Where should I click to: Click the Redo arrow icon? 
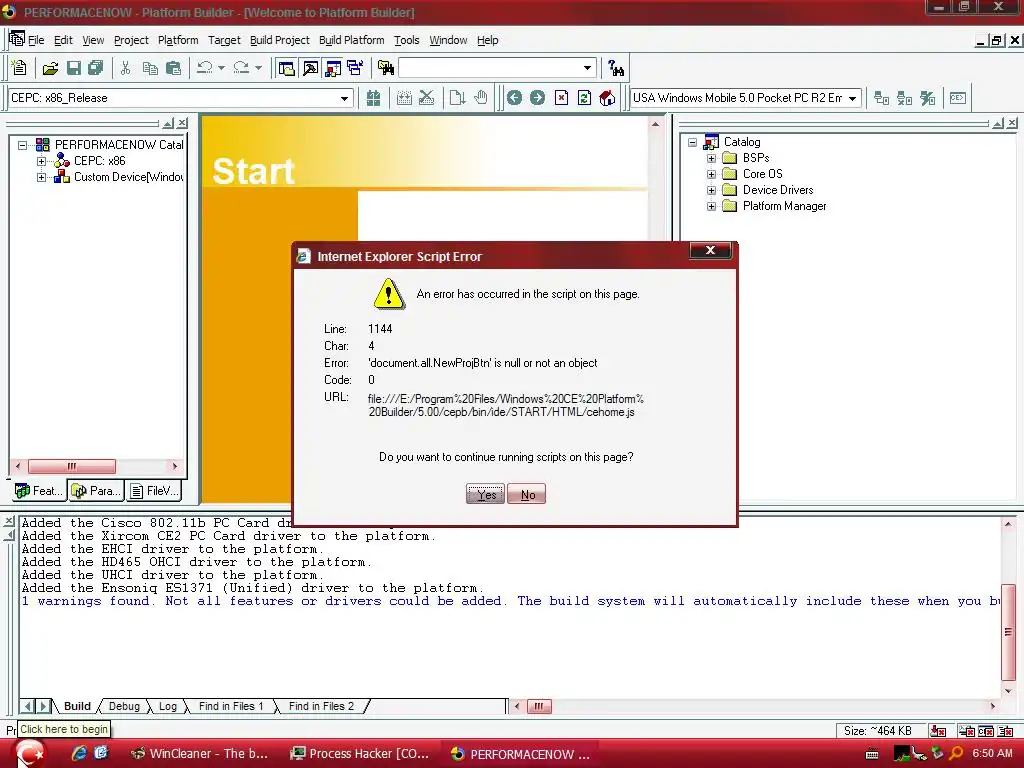tap(241, 68)
